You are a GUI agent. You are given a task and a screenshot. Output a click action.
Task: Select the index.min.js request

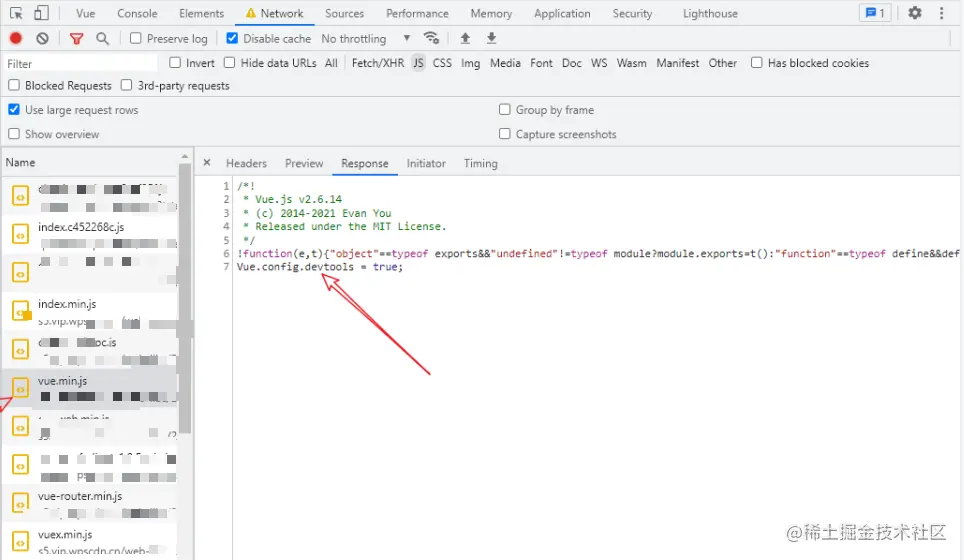coord(90,311)
